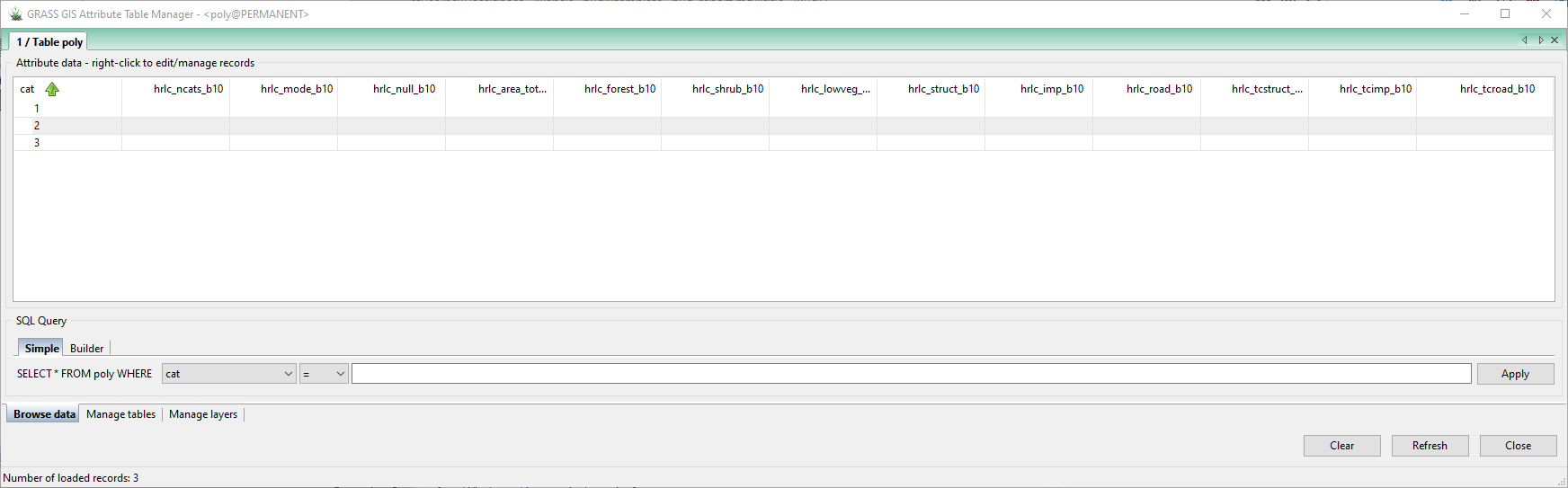The image size is (1568, 488).
Task: Select the row with cat 1
Action: coord(783,109)
